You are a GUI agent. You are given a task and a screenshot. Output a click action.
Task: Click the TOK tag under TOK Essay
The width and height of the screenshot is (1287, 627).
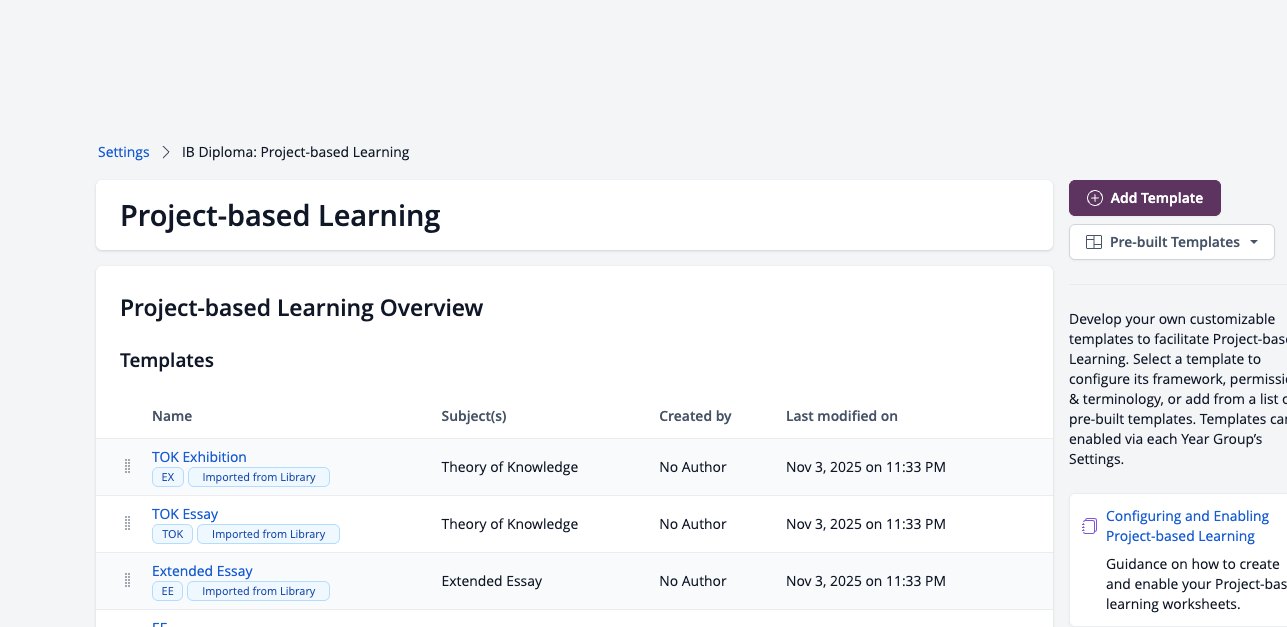[173, 534]
